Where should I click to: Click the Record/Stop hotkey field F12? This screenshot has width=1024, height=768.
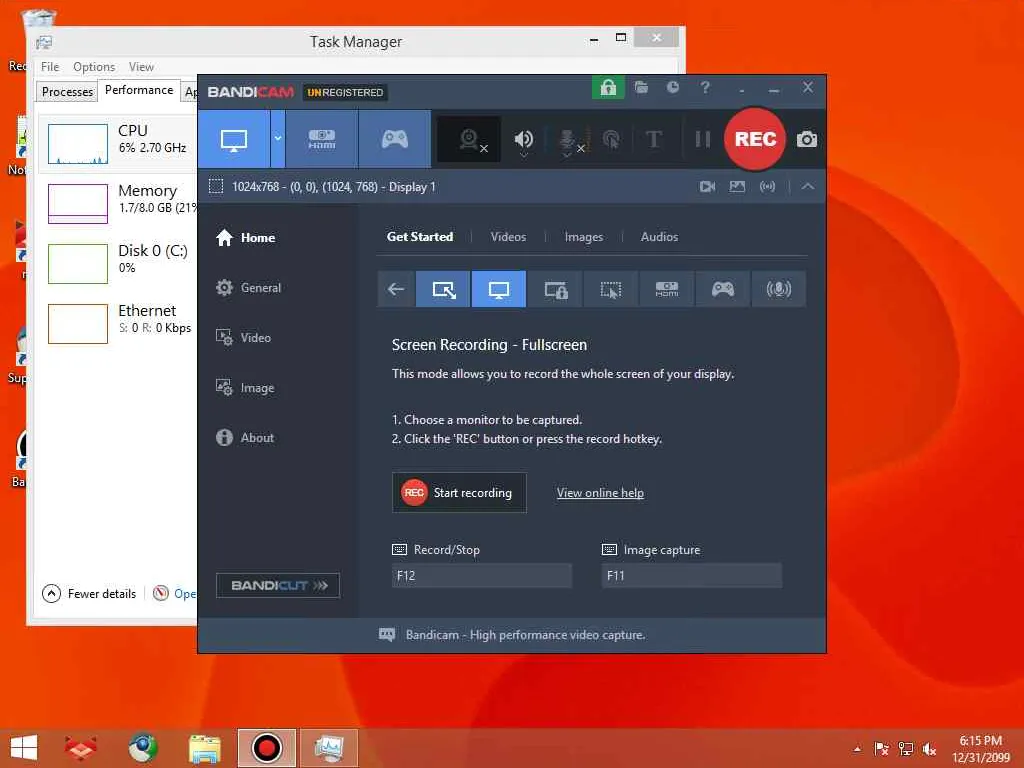tap(482, 575)
